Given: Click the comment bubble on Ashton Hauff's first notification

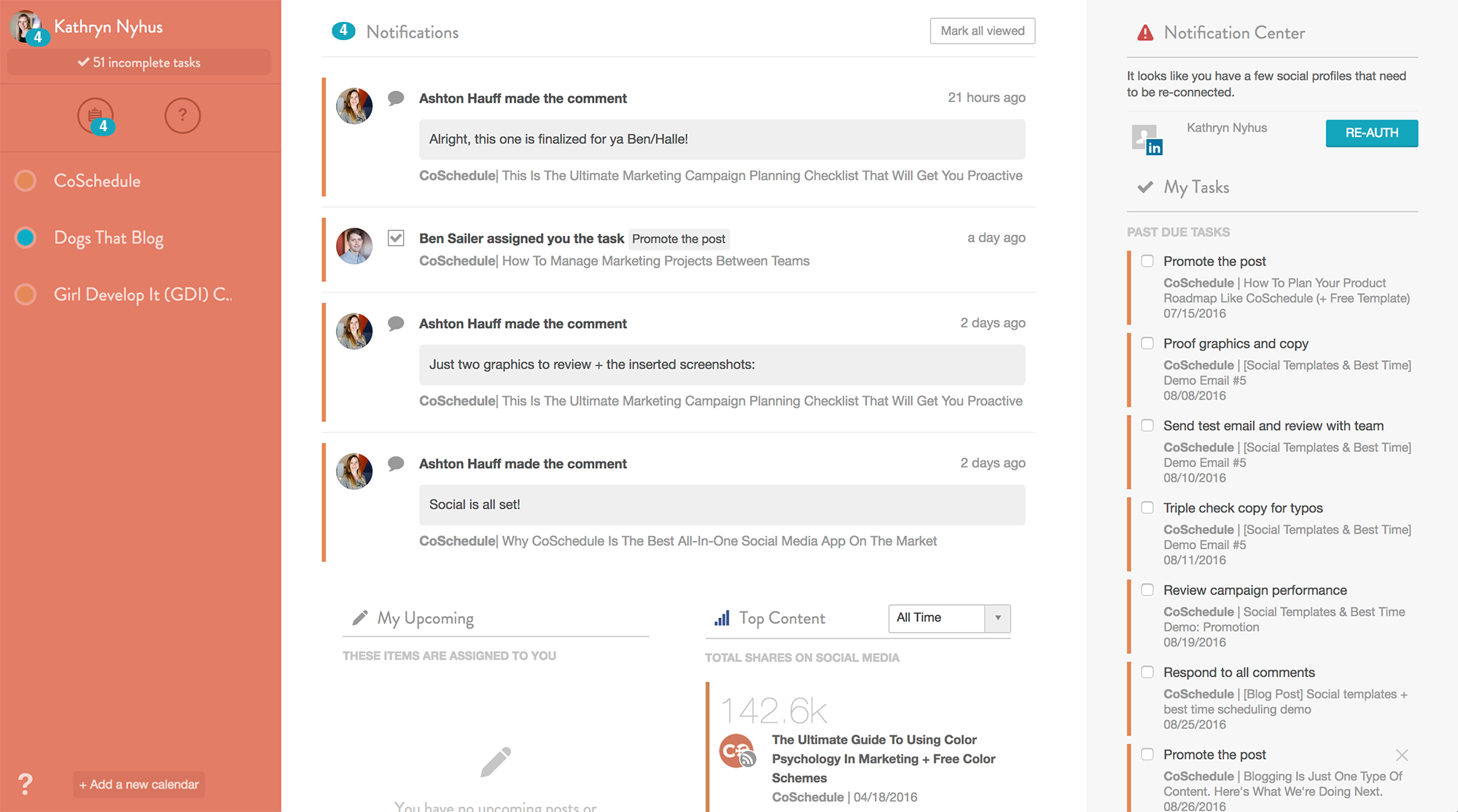Looking at the screenshot, I should click(395, 97).
